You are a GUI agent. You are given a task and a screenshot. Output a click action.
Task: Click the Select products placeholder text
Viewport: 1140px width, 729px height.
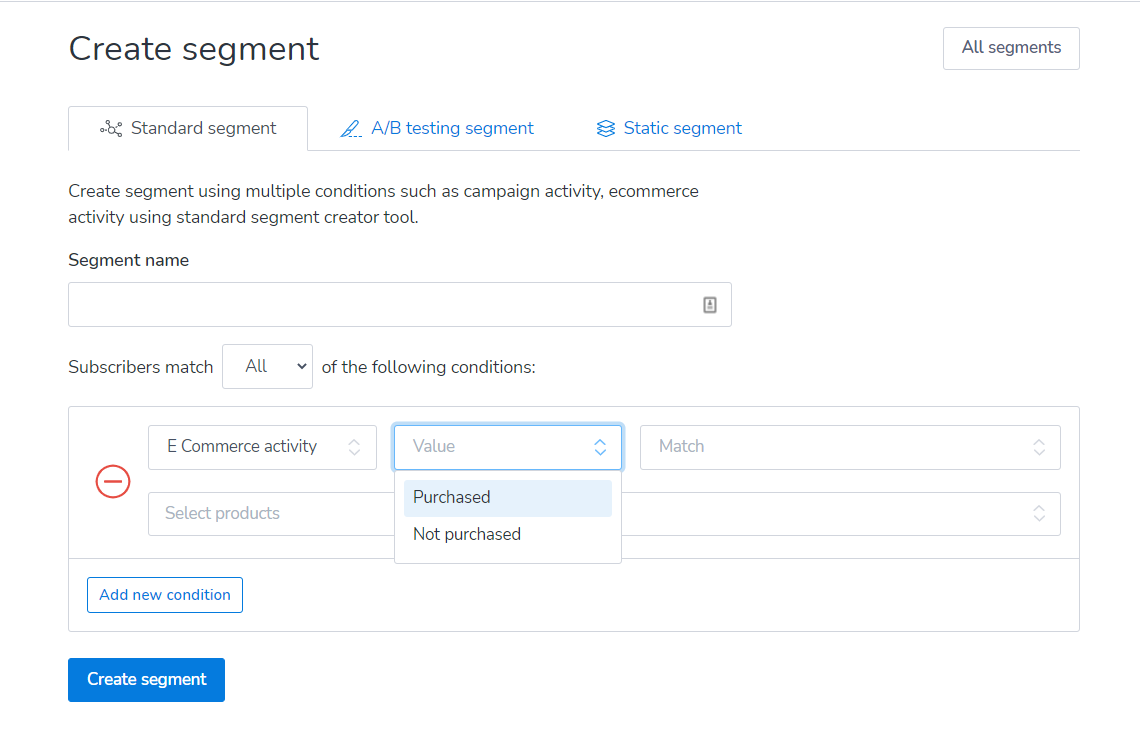tap(222, 513)
